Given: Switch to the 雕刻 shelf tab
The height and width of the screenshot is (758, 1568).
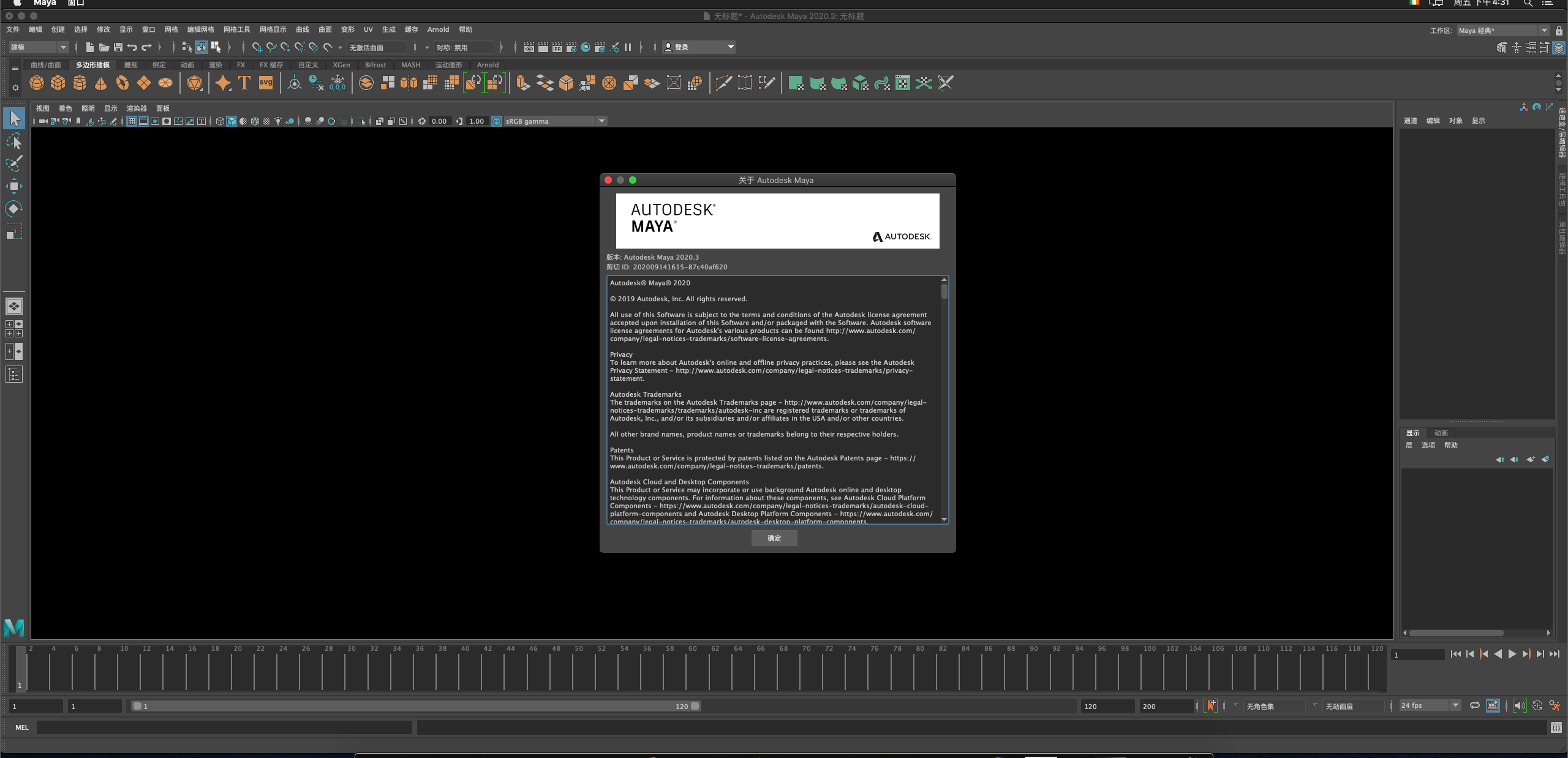Looking at the screenshot, I should click(x=131, y=65).
